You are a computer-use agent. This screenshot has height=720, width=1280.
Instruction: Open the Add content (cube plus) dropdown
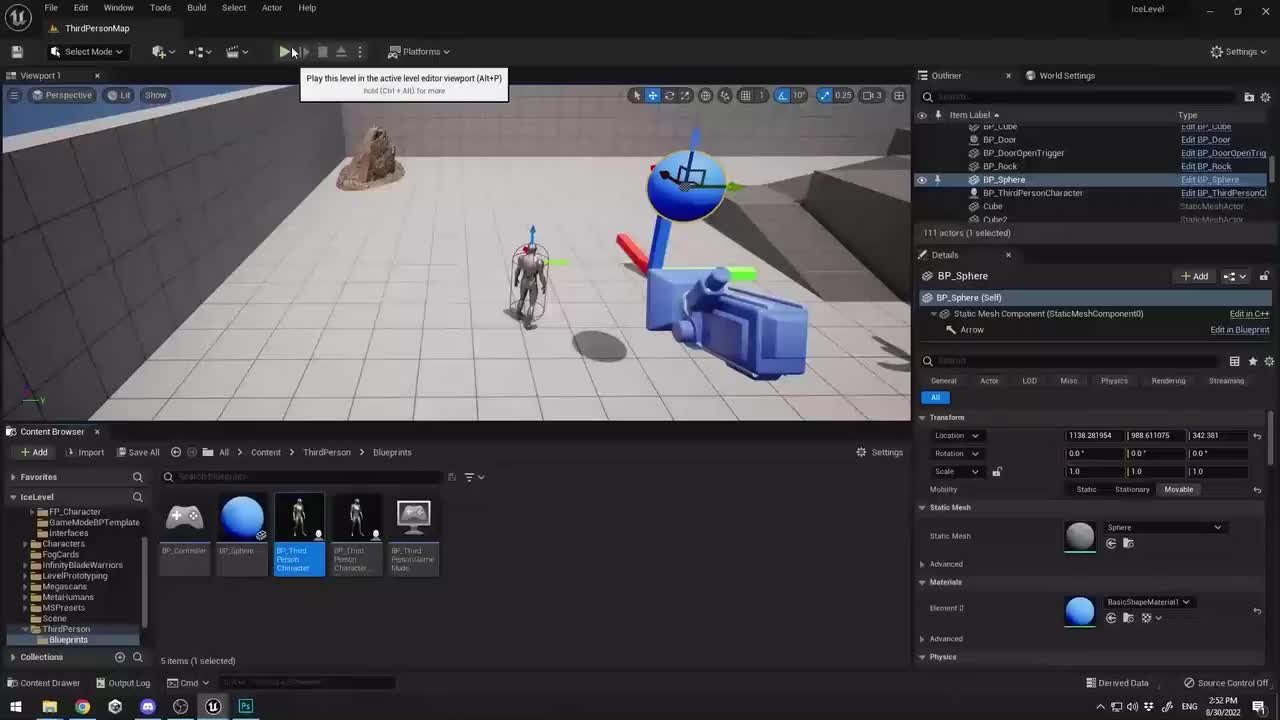click(162, 52)
